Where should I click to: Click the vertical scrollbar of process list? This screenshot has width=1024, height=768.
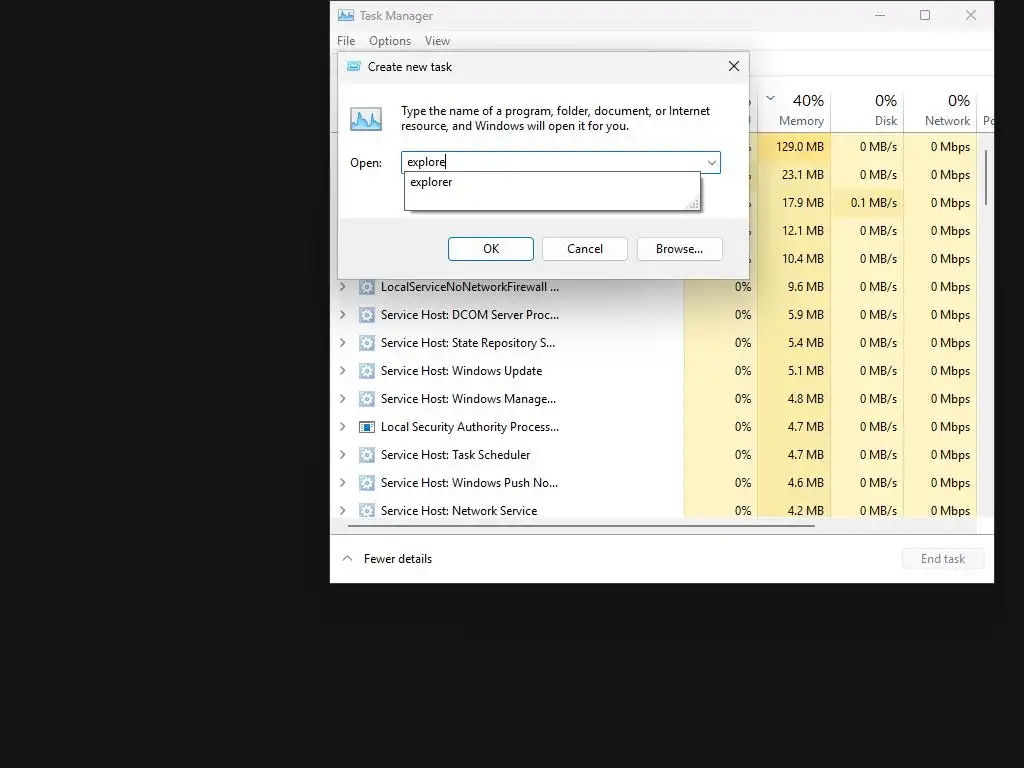pos(985,178)
